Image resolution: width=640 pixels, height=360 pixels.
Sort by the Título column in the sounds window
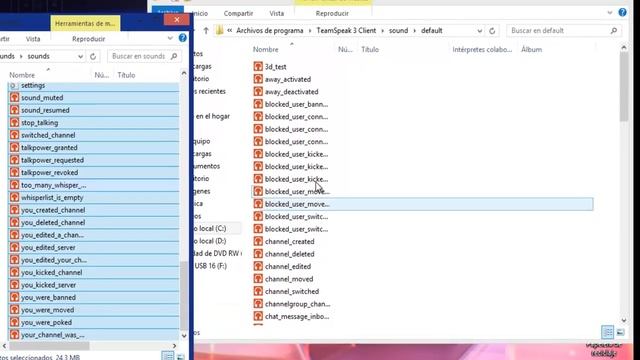126,75
